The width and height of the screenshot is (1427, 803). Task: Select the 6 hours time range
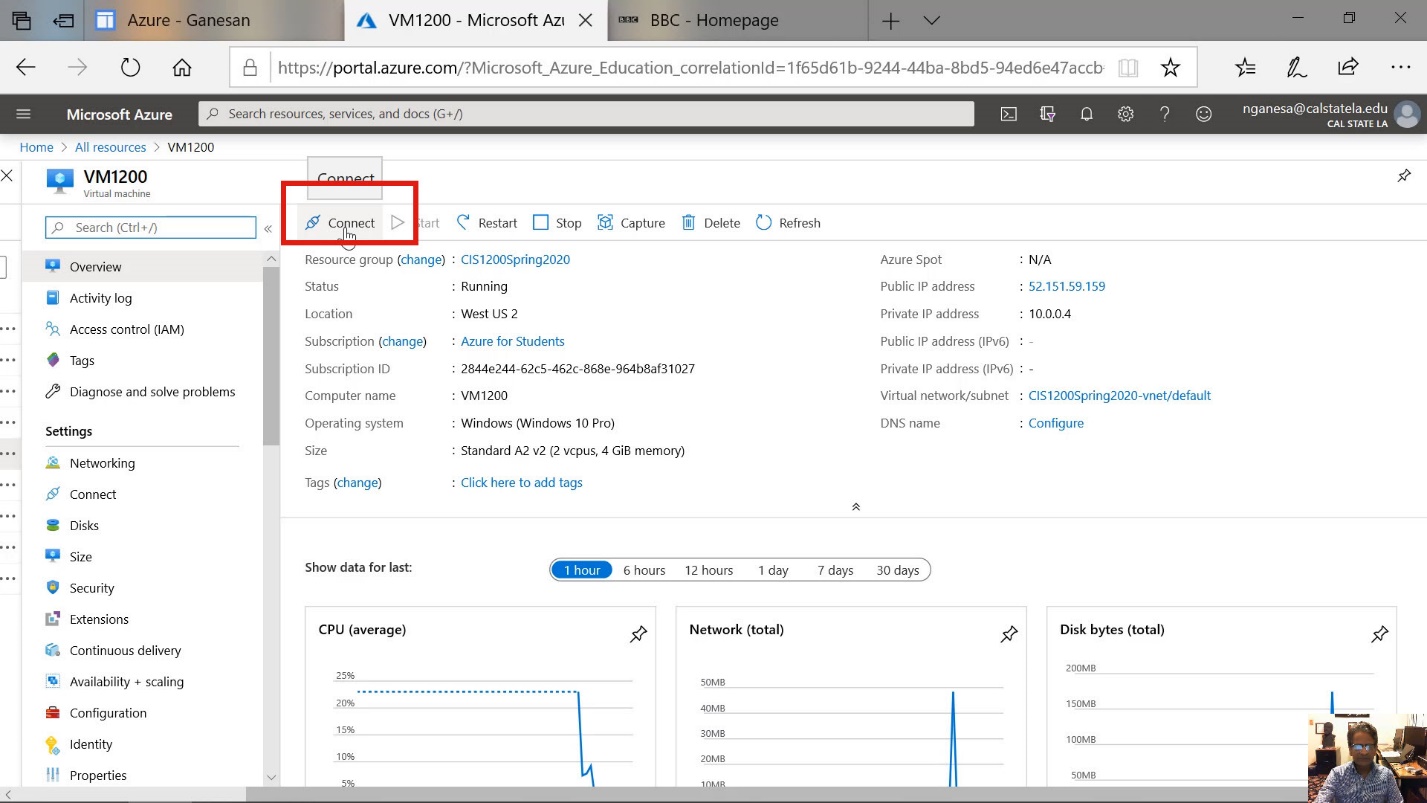pos(644,570)
